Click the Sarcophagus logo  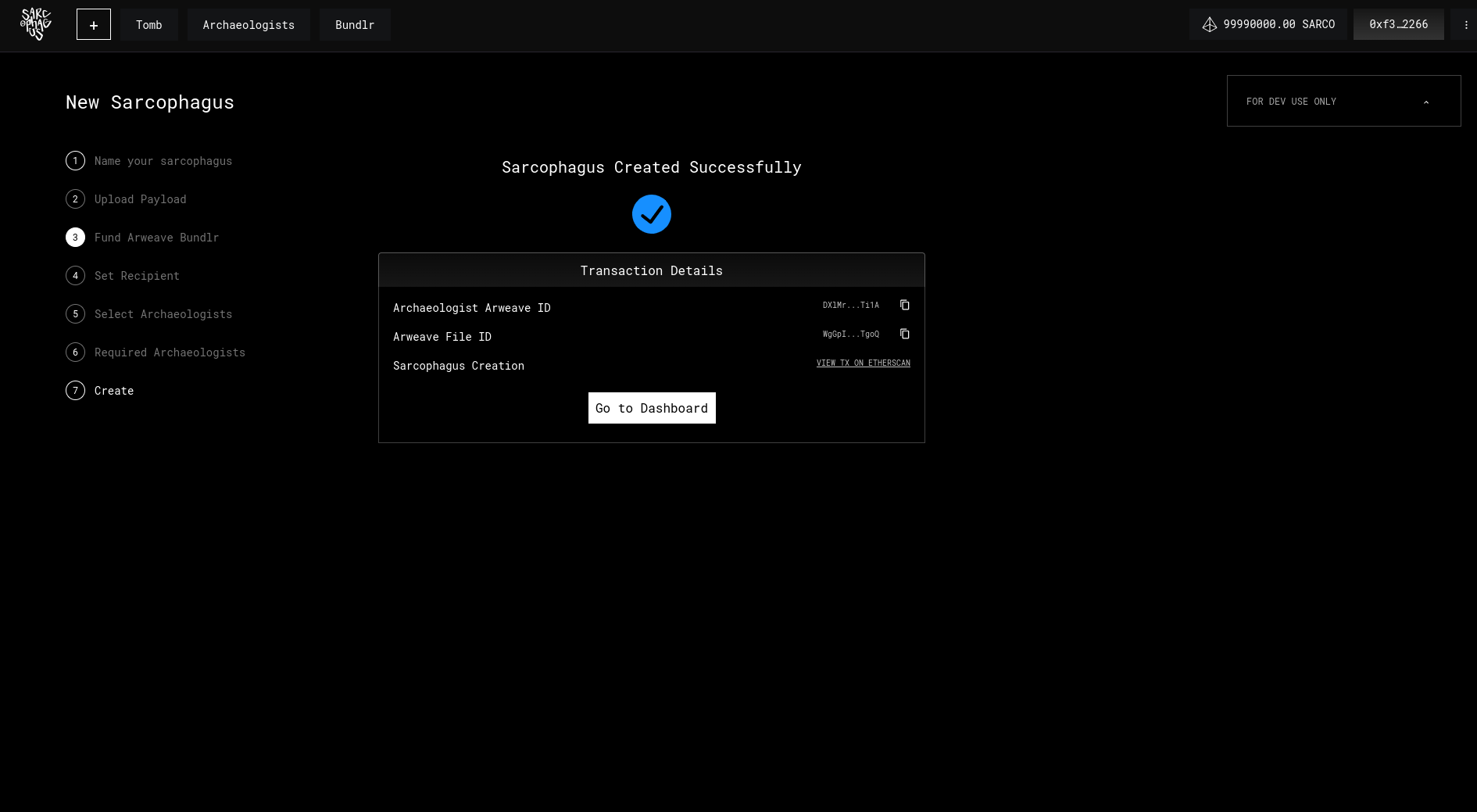pyautogui.click(x=34, y=23)
